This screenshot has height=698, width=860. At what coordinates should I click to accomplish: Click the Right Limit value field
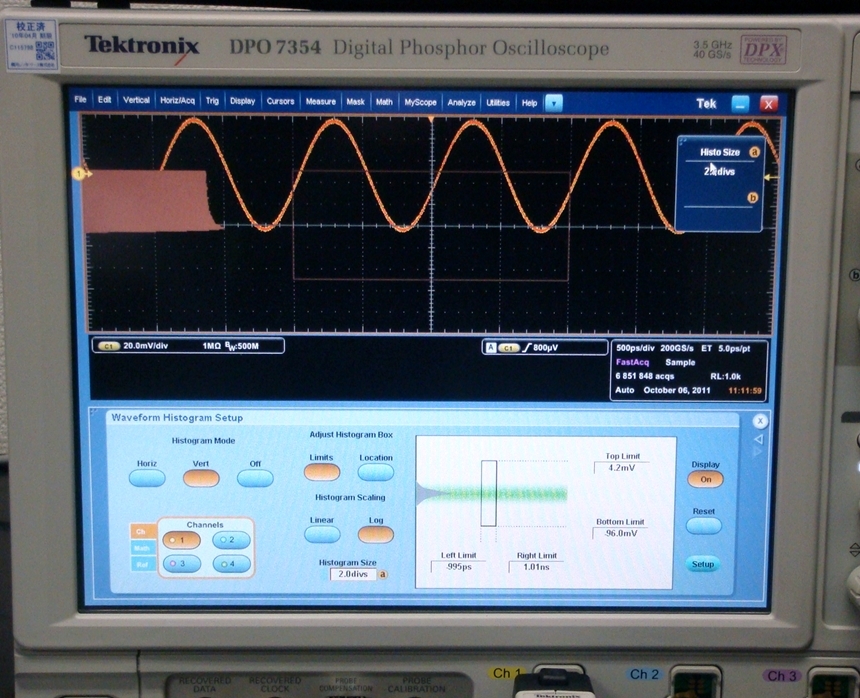pos(536,566)
